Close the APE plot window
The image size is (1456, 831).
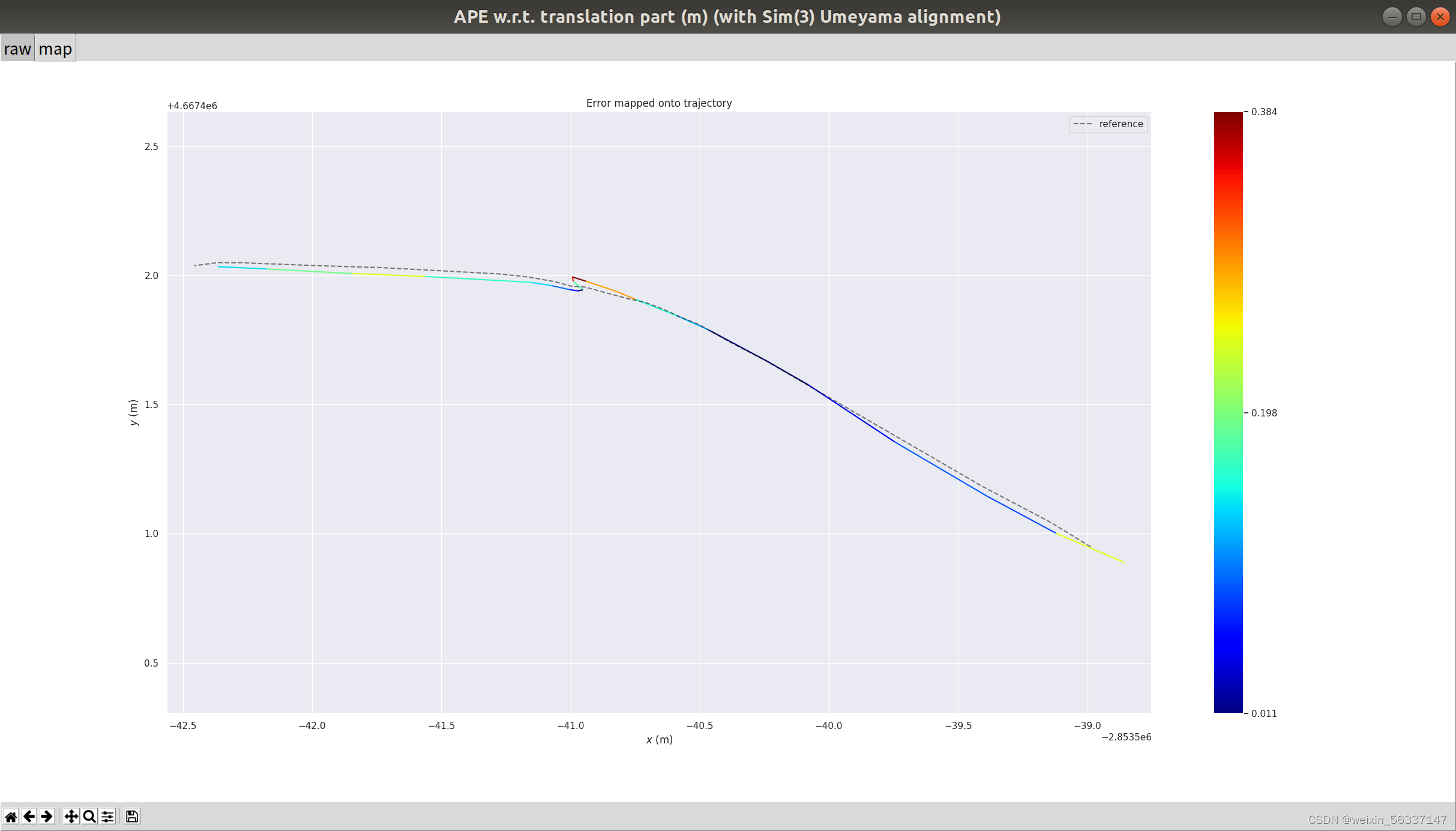click(x=1440, y=17)
